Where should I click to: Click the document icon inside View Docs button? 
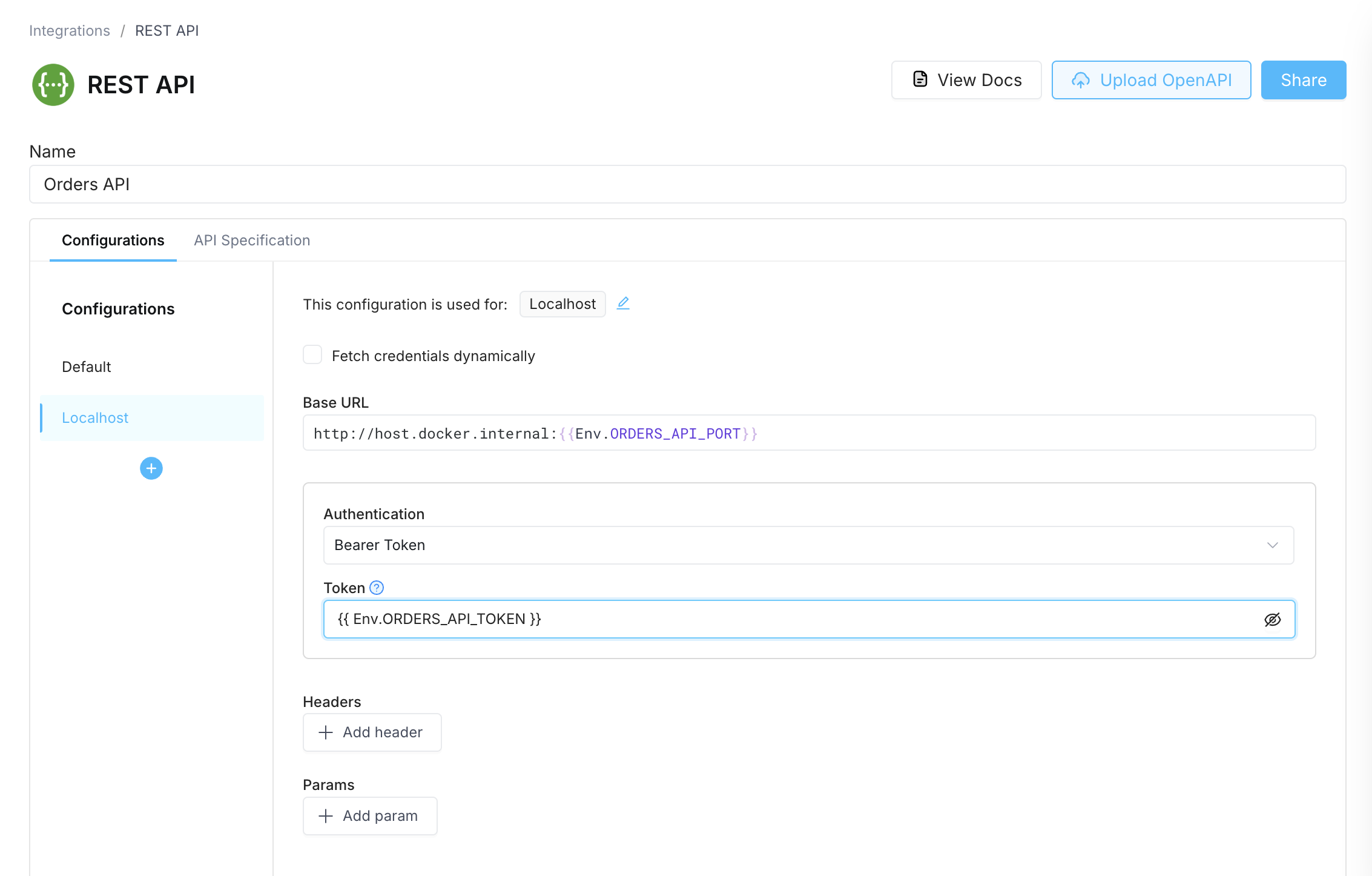919,79
